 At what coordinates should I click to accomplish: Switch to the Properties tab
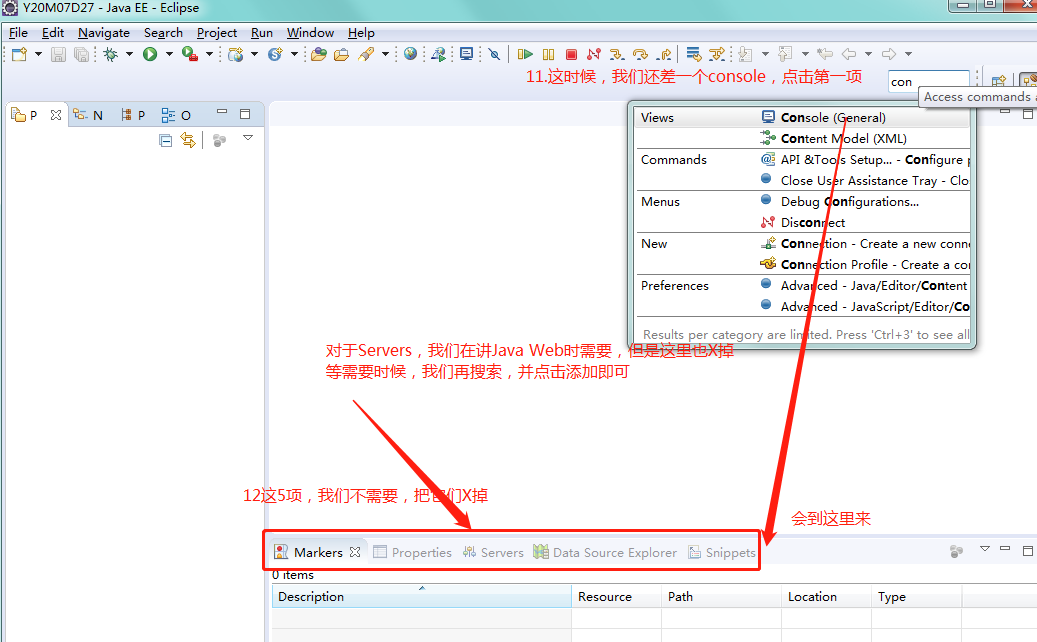[422, 552]
